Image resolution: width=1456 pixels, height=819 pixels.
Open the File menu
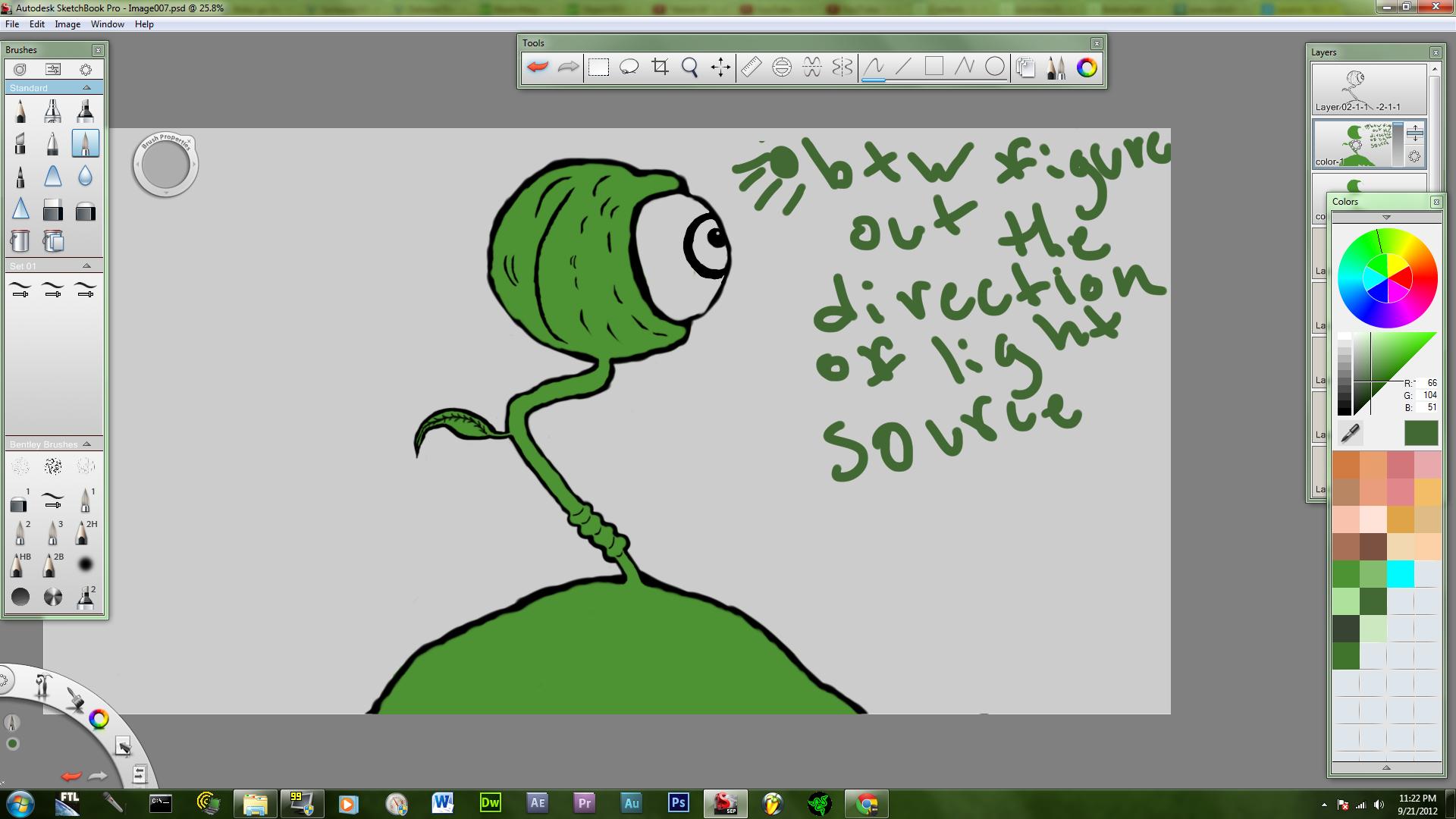[12, 24]
